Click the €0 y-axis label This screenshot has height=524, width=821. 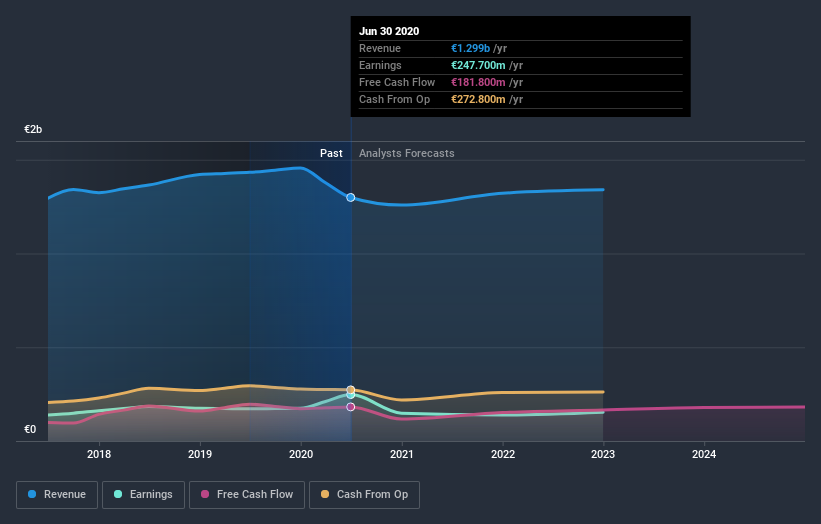(30, 429)
